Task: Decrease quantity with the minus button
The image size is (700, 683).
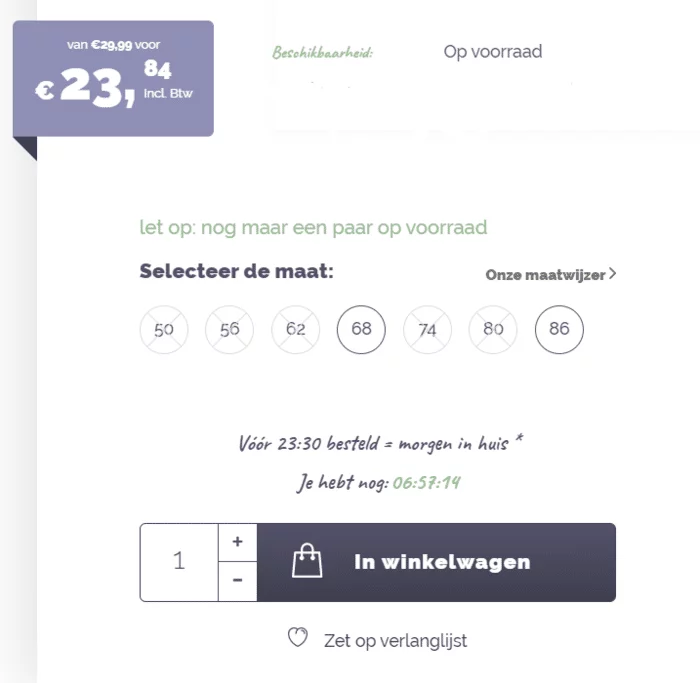Action: [237, 581]
